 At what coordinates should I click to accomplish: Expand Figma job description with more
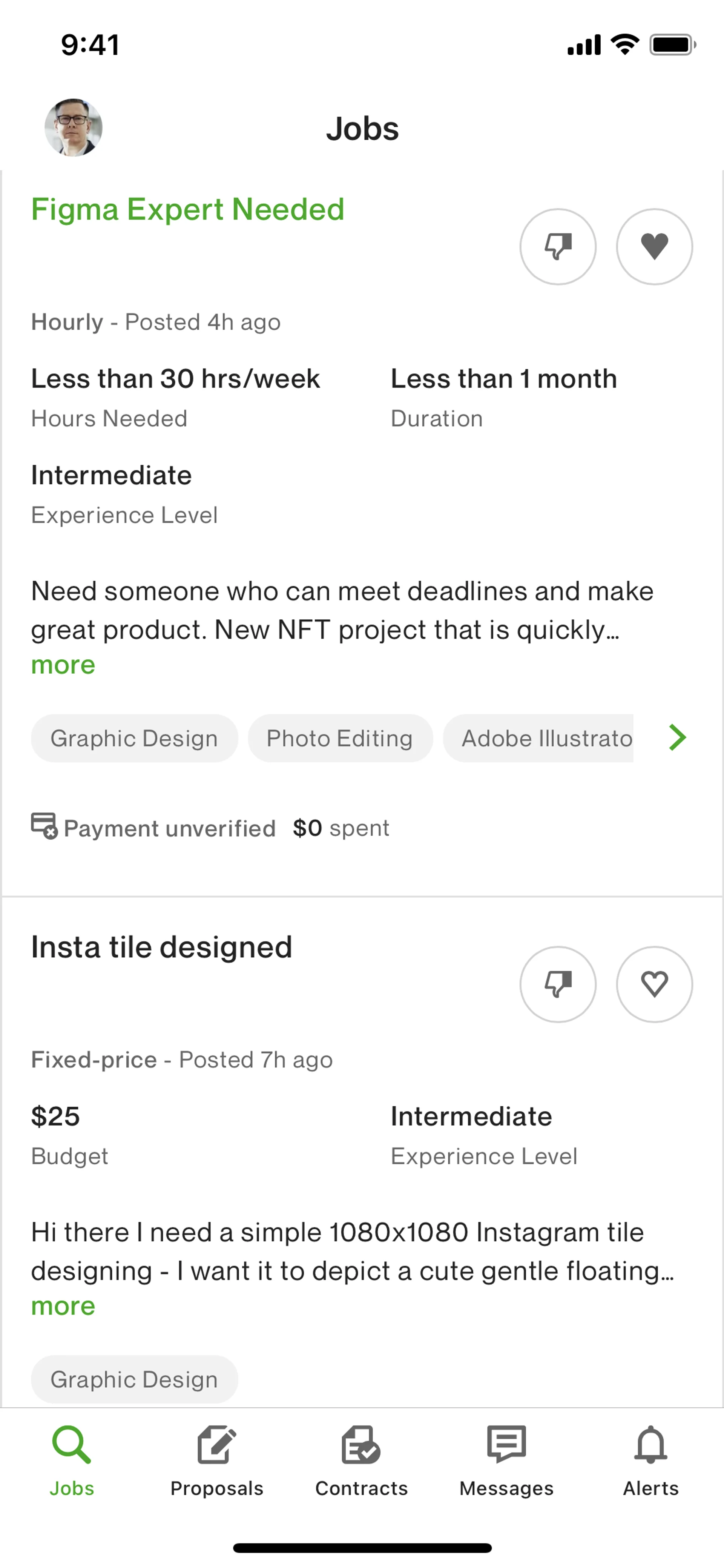click(63, 665)
